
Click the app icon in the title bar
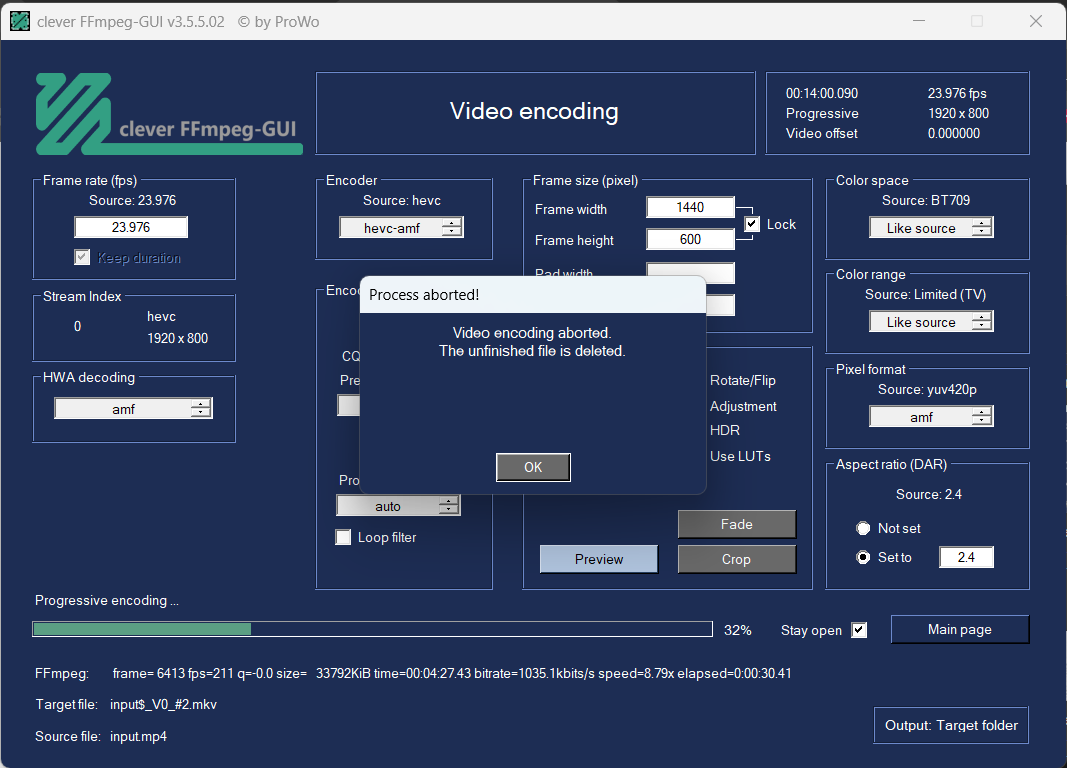[x=20, y=21]
